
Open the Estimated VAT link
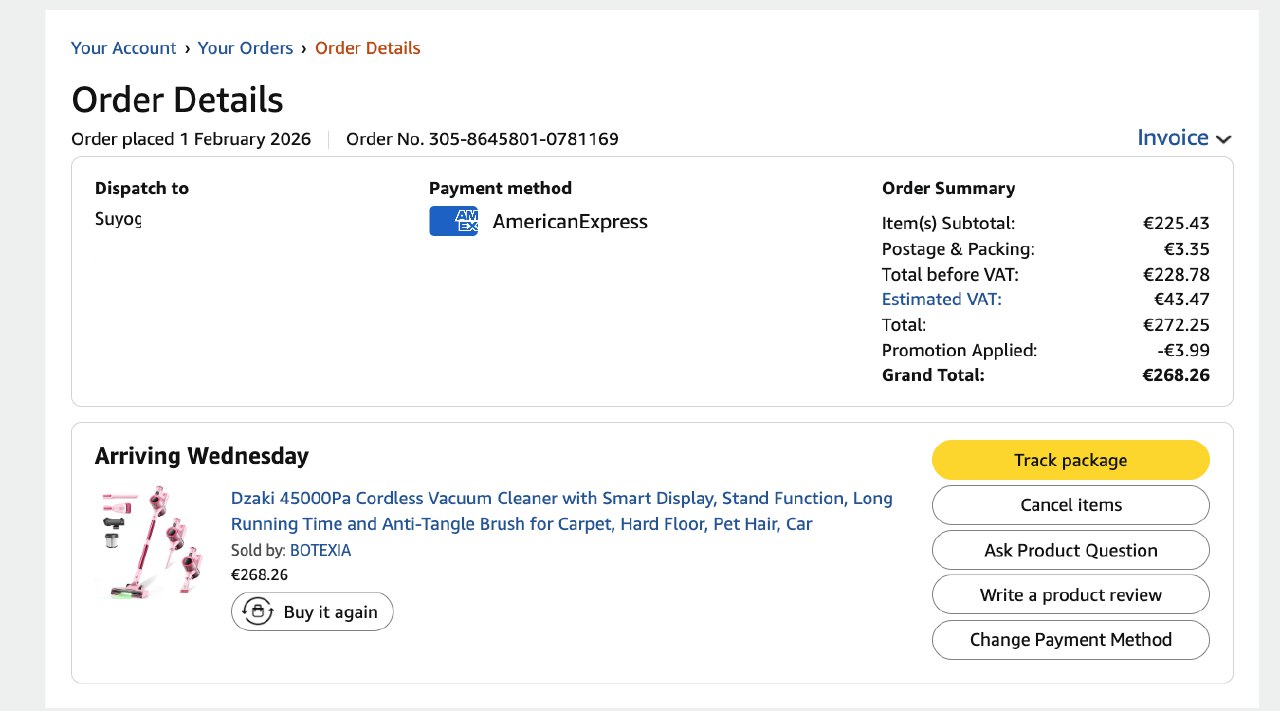click(x=941, y=299)
